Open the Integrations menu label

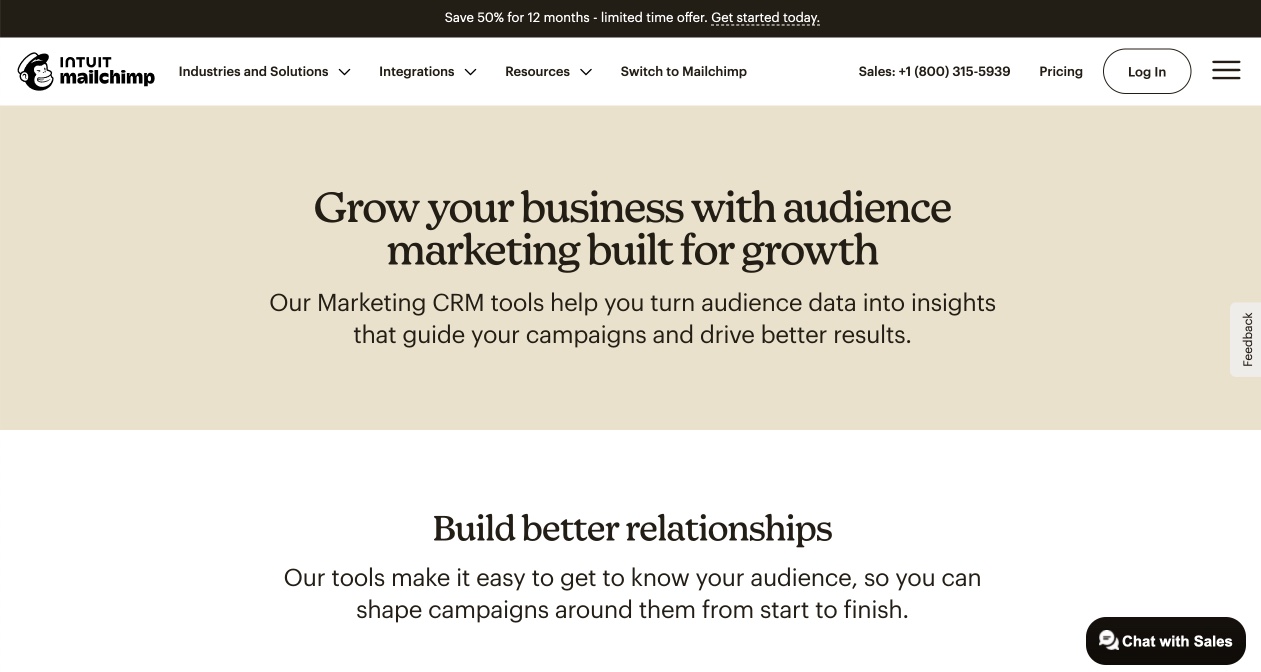[416, 71]
